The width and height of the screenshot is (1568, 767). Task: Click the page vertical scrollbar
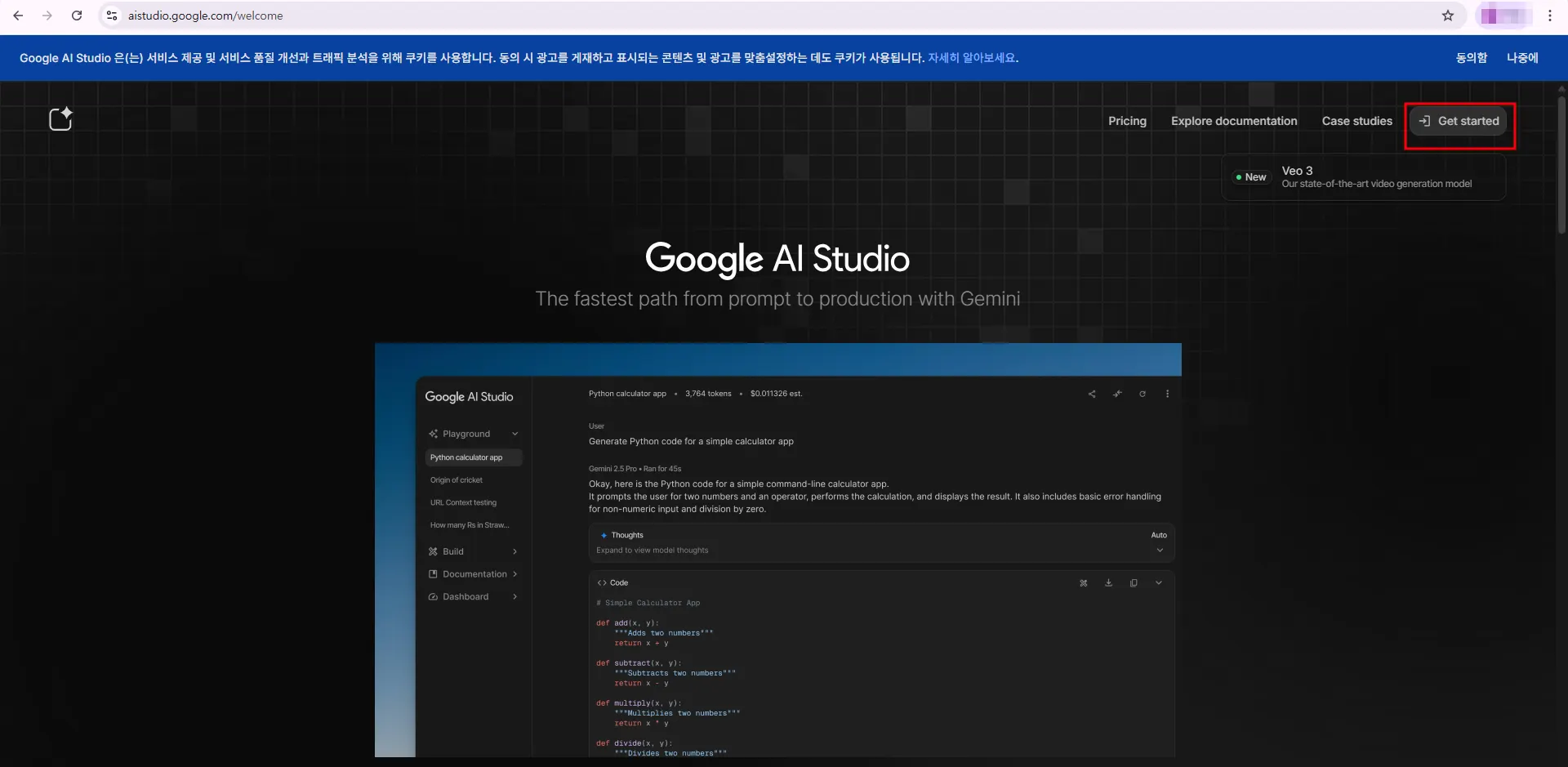[1561, 163]
